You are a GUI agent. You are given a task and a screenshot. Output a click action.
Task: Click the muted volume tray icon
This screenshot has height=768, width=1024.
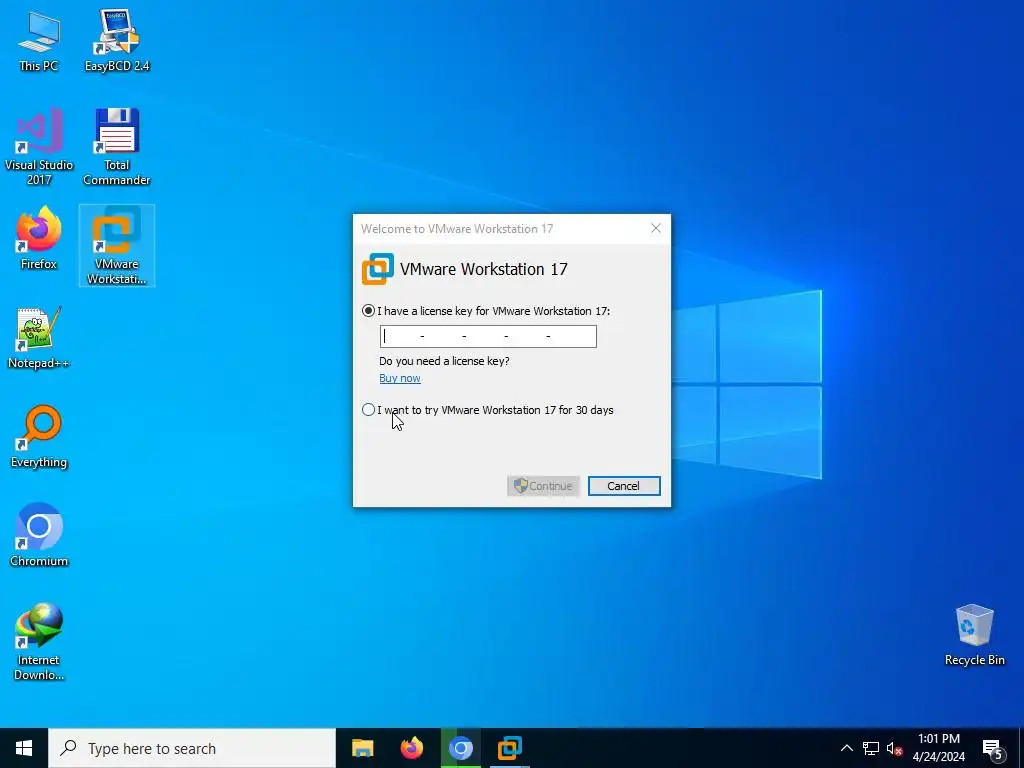pyautogui.click(x=894, y=748)
